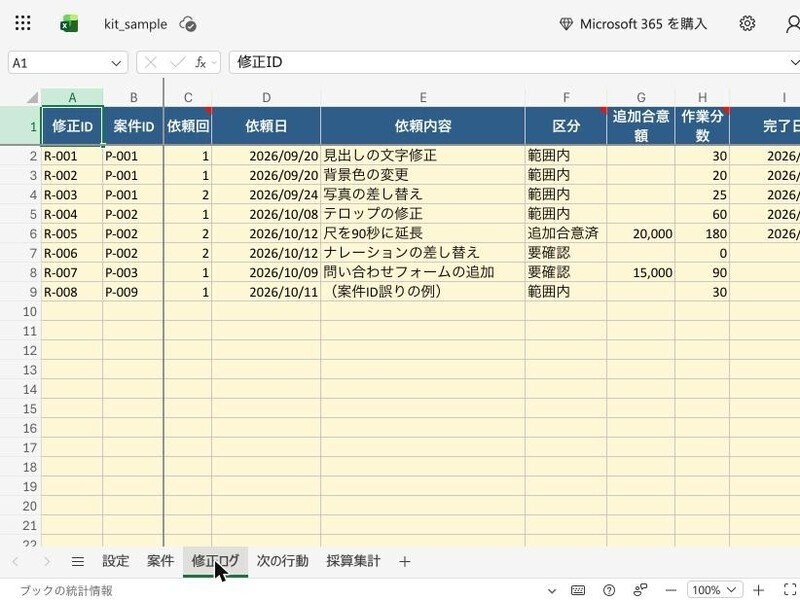This screenshot has height=600, width=800.
Task: Select the 修正ID header cell
Action: tap(72, 126)
